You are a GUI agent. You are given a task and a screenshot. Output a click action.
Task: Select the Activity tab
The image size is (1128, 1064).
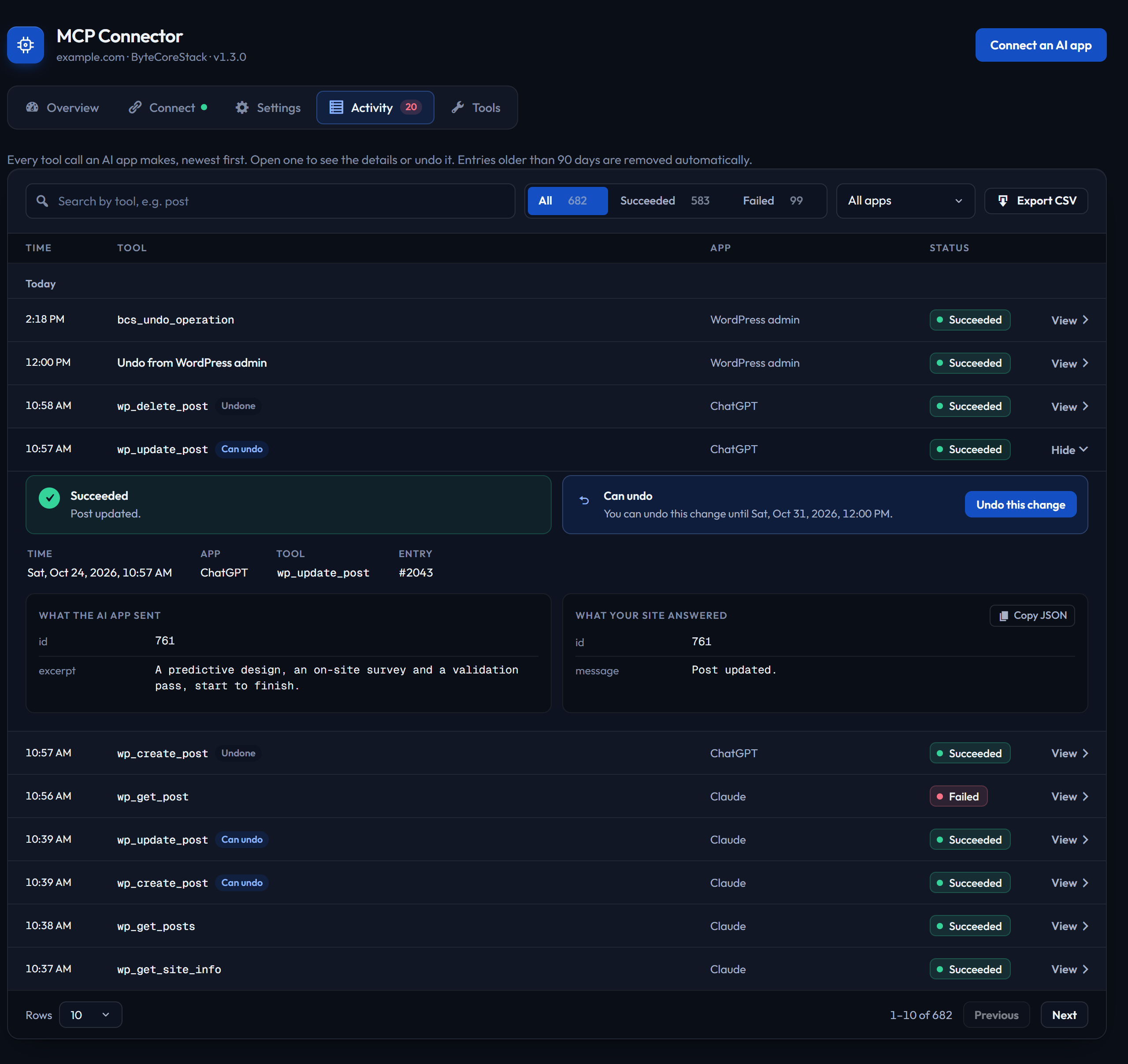(375, 108)
